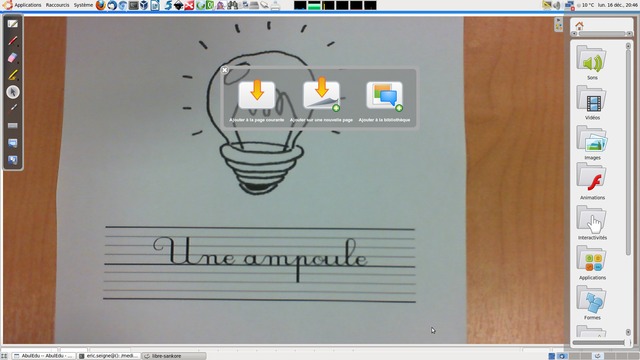The height and width of the screenshot is (360, 640).
Task: Go to library home via house icon
Action: click(x=579, y=26)
